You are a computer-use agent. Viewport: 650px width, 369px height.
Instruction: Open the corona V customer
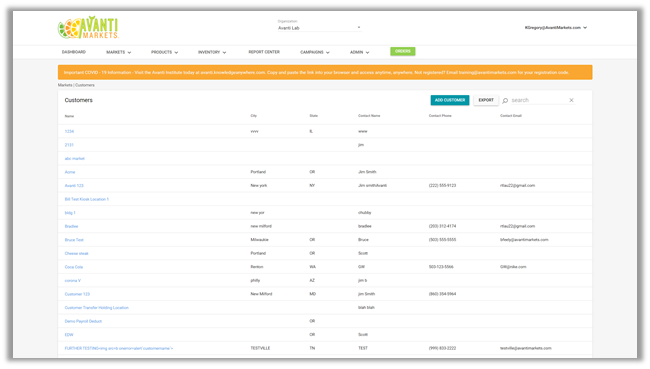pos(73,281)
